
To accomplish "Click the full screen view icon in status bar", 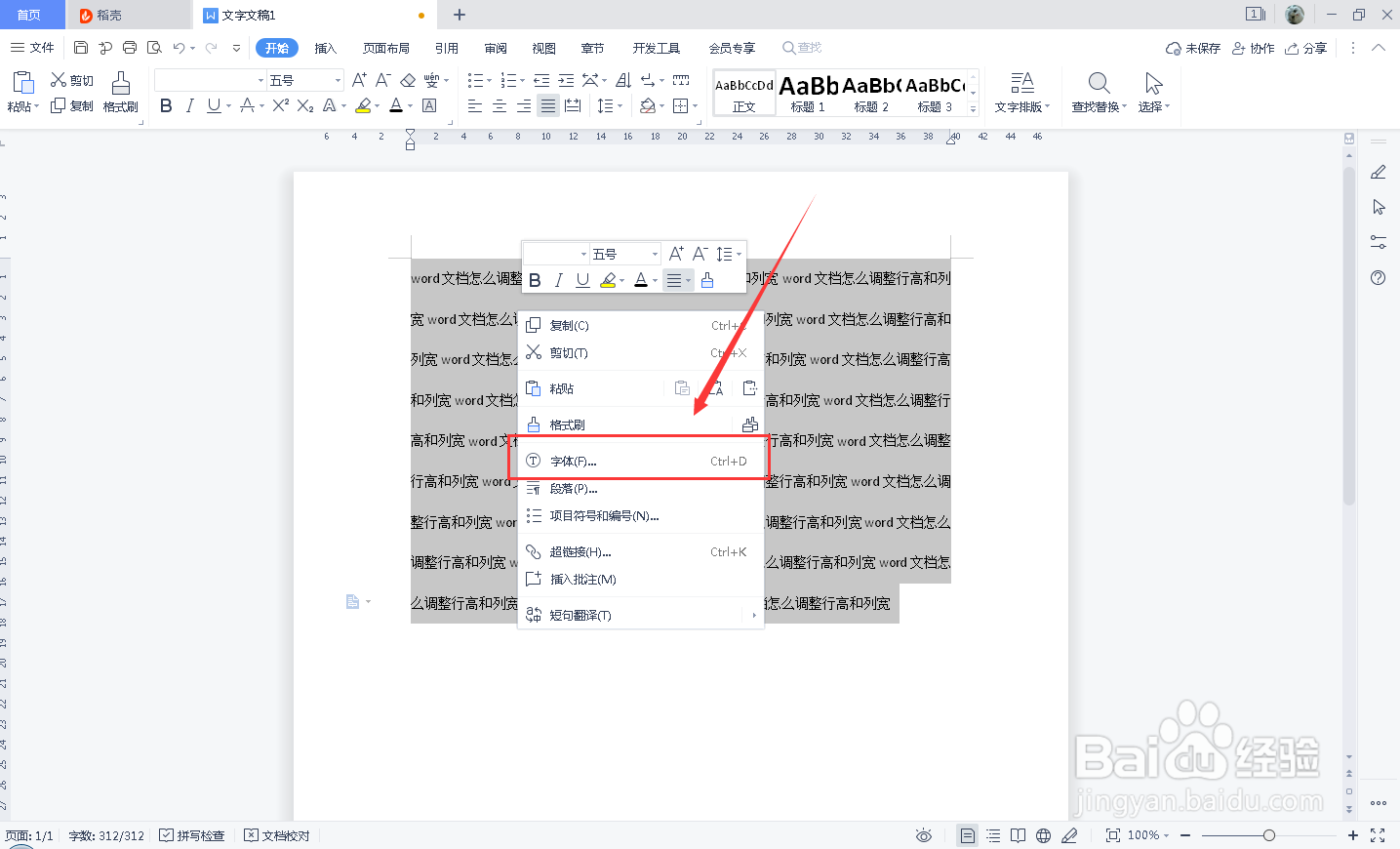I will click(x=1379, y=835).
